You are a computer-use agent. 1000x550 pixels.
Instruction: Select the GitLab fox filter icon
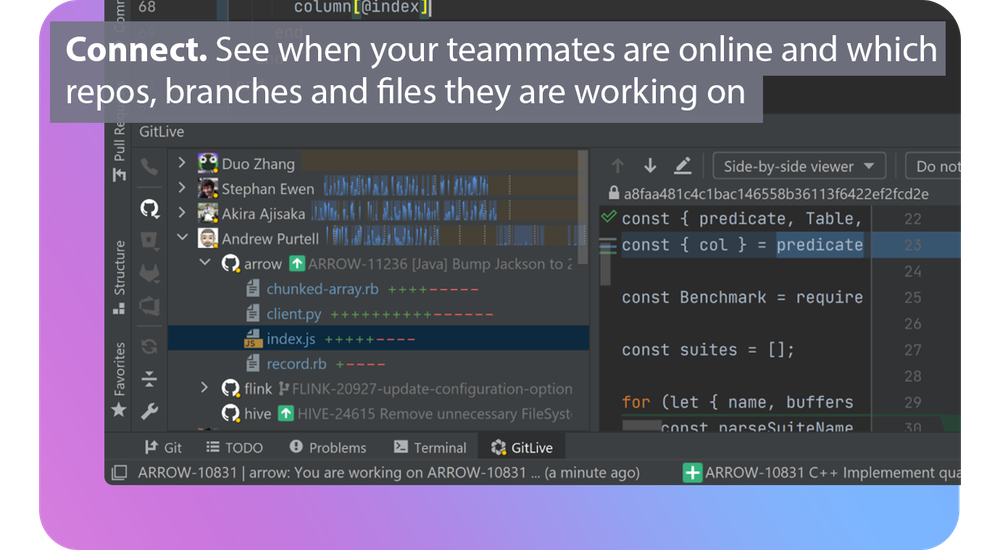pyautogui.click(x=149, y=273)
